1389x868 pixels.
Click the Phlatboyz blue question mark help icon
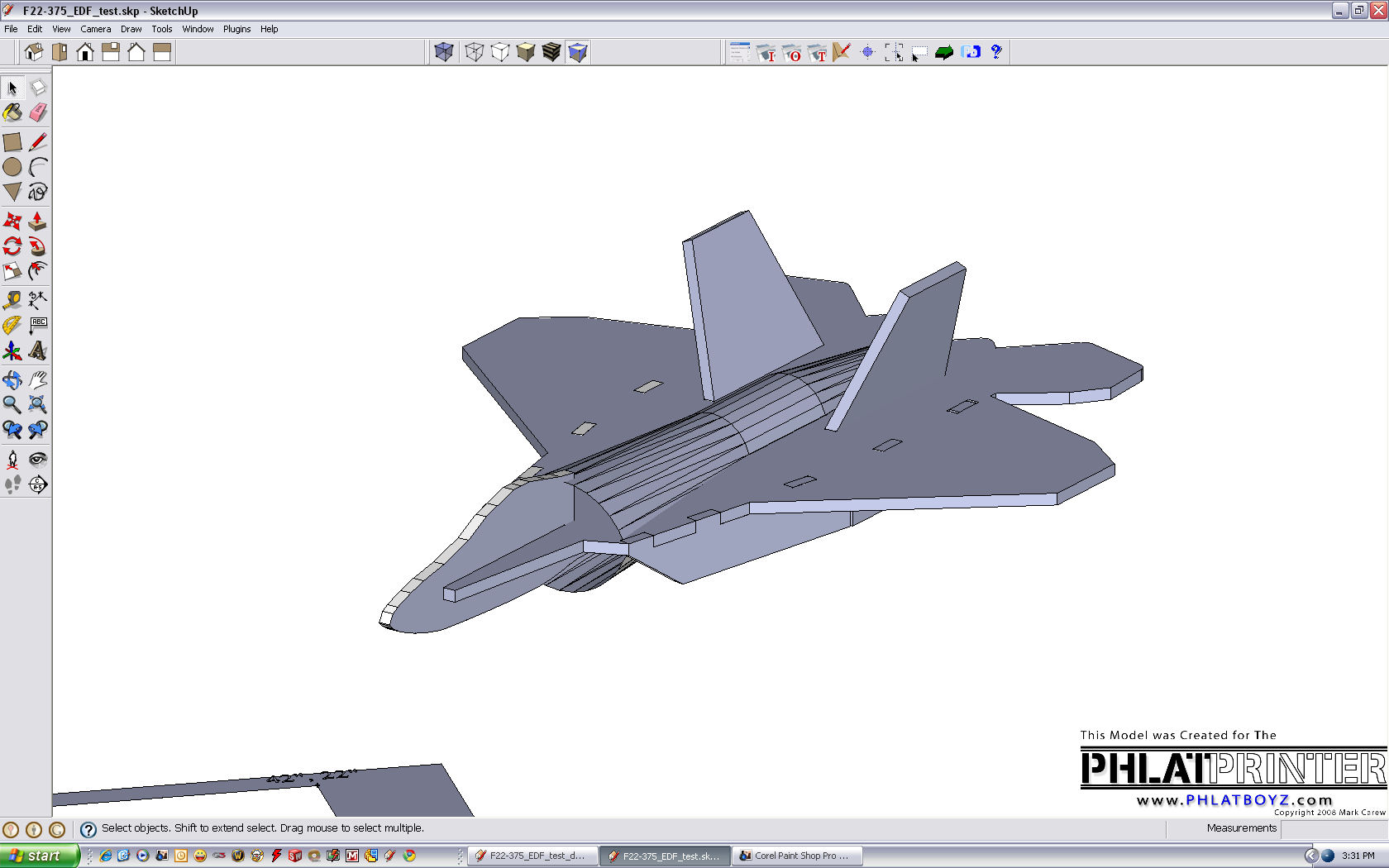pos(996,52)
